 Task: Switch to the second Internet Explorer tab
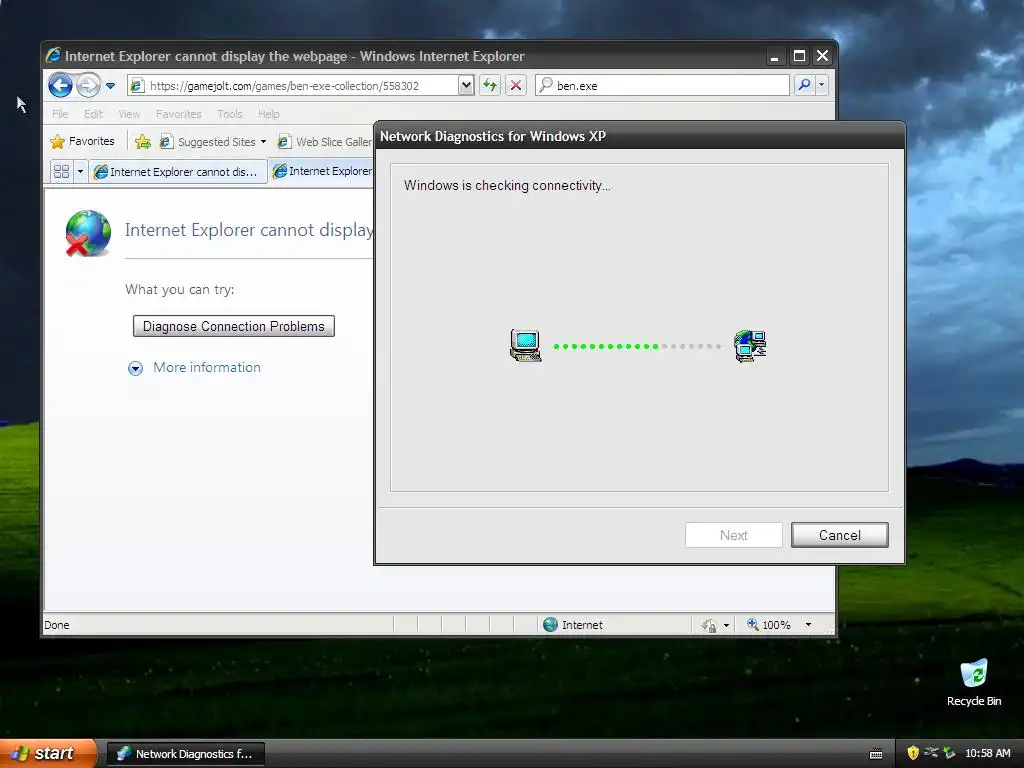(322, 171)
